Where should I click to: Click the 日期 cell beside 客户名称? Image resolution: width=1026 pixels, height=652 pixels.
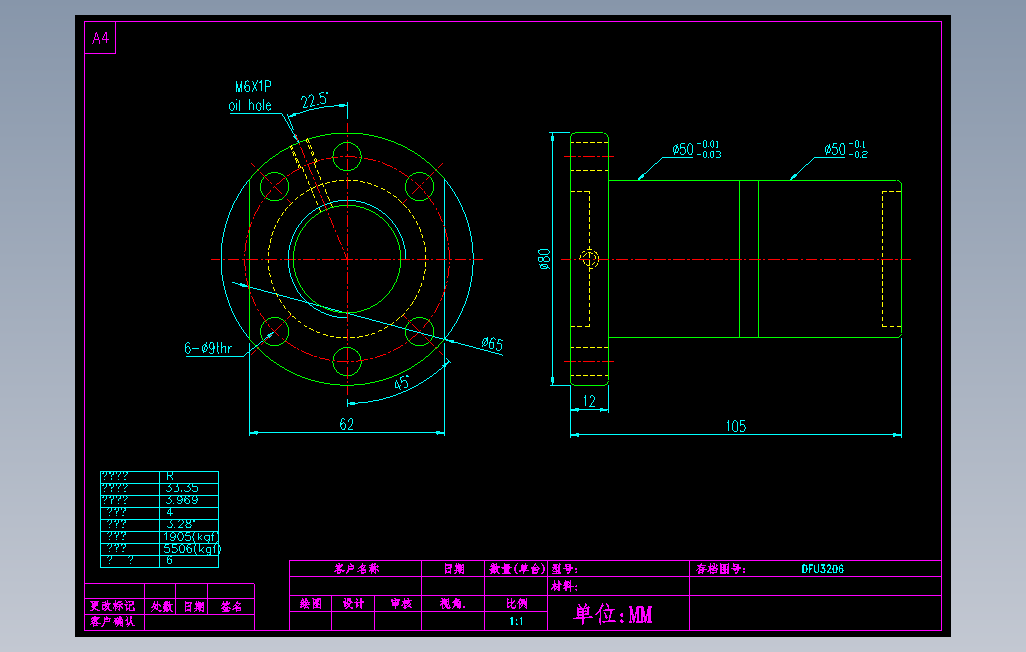453,569
